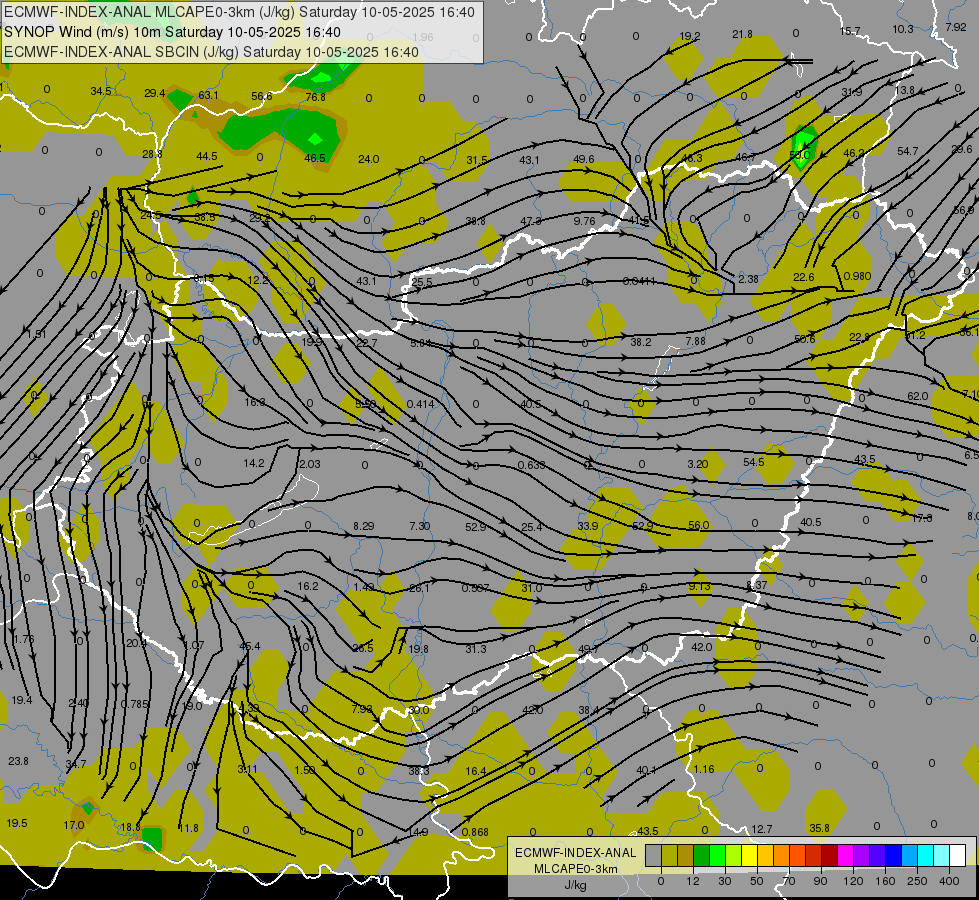The height and width of the screenshot is (900, 979).
Task: Click the 2.38 value on the map
Action: [x=748, y=279]
